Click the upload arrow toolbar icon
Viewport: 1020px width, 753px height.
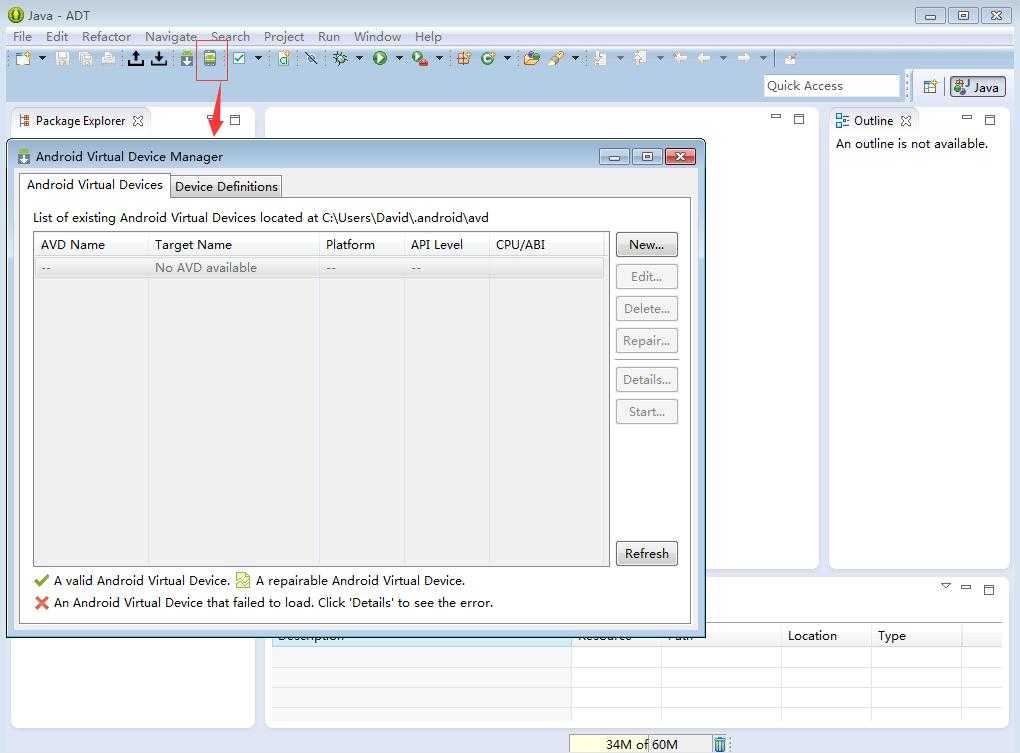coord(135,59)
